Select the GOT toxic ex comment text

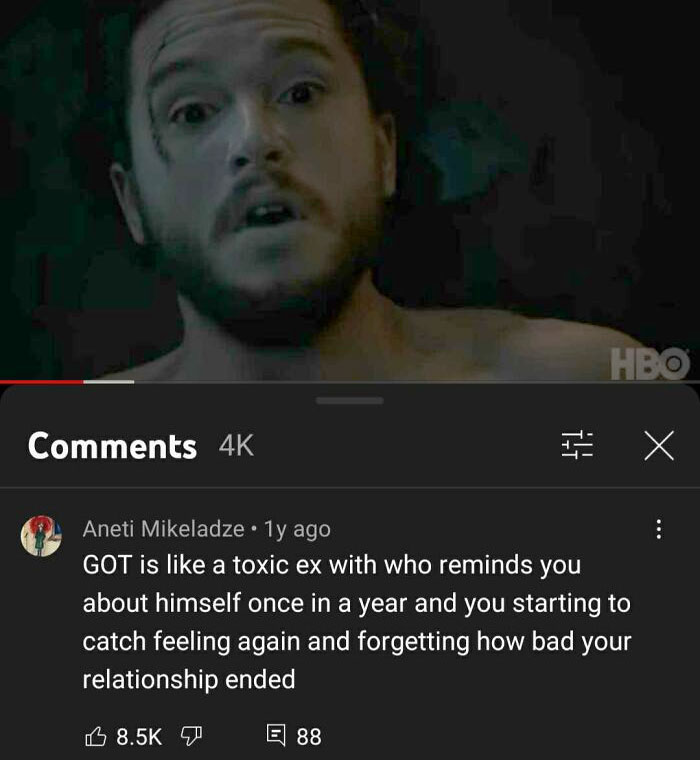[357, 622]
